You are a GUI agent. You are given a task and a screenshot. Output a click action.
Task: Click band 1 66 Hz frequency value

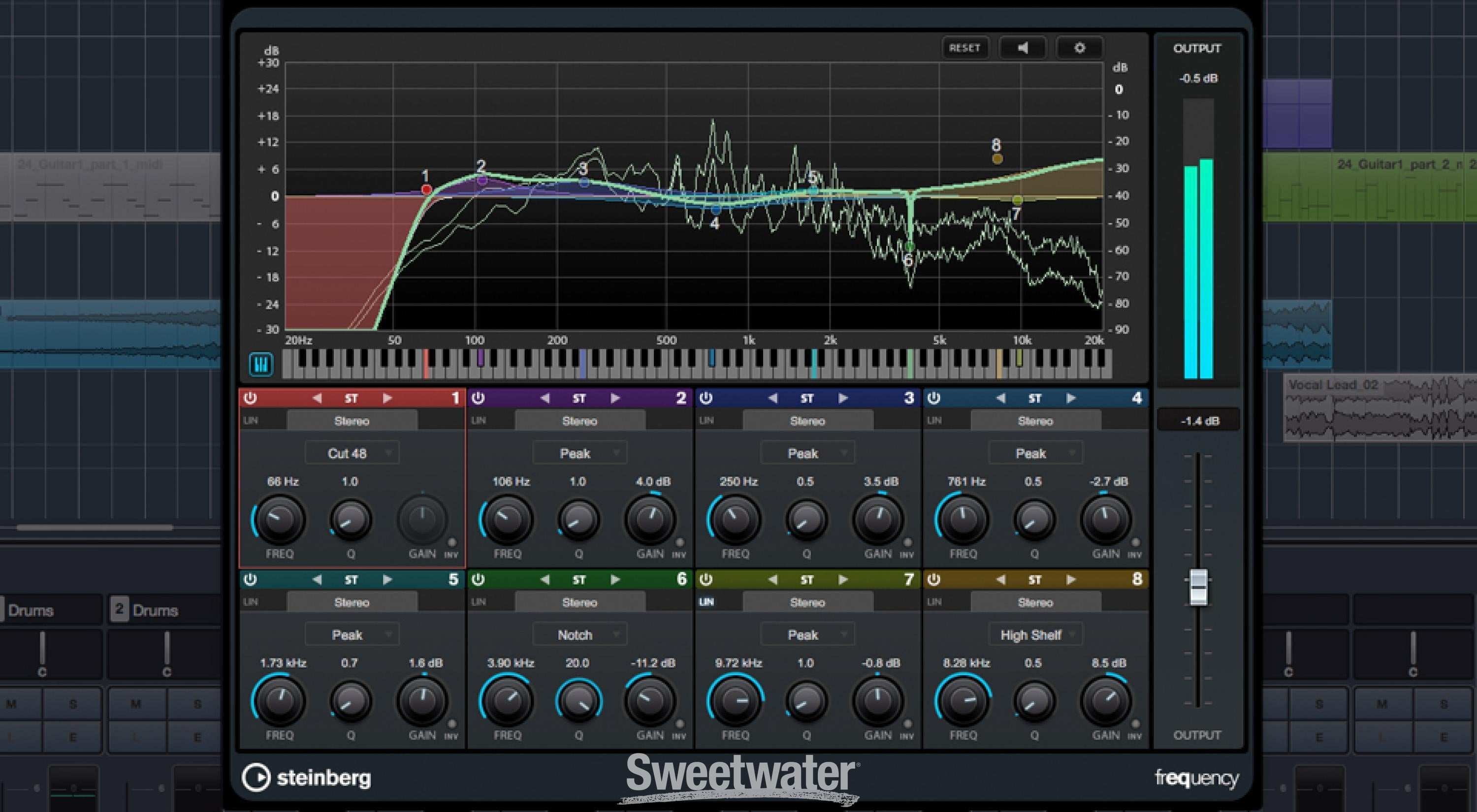[283, 481]
